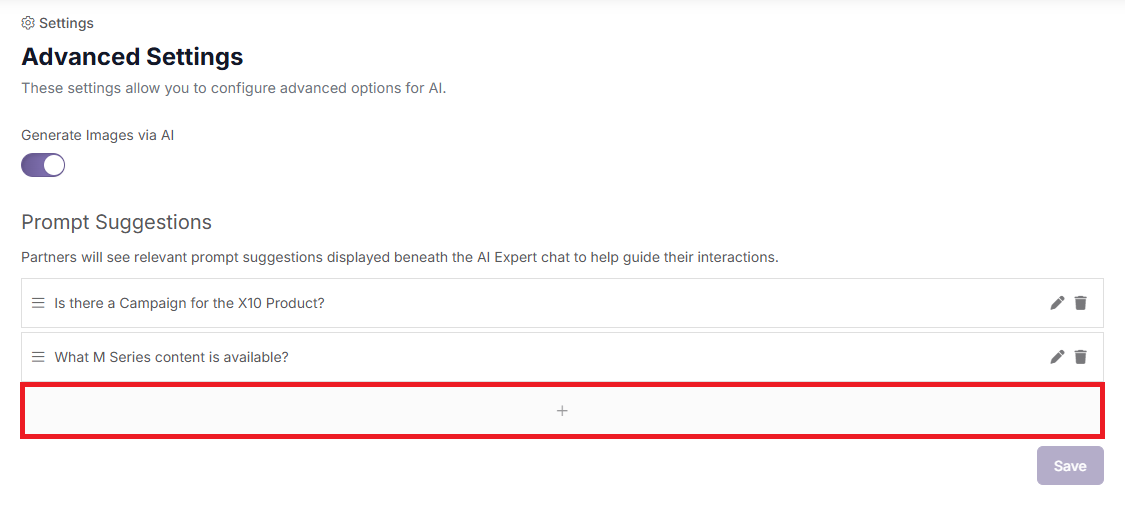
Task: Edit the M Series content suggestion
Action: pyautogui.click(x=1057, y=357)
